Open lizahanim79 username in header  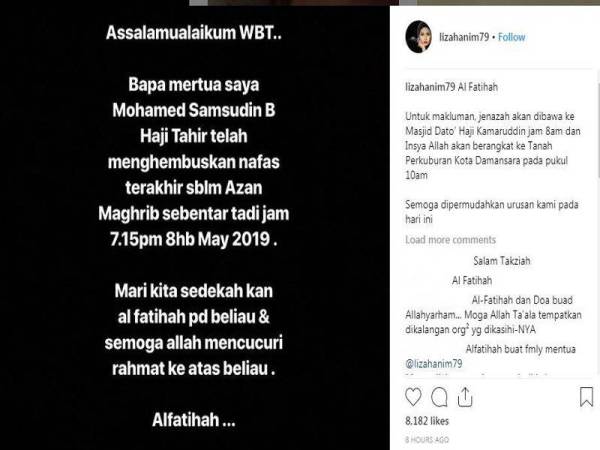pos(464,37)
